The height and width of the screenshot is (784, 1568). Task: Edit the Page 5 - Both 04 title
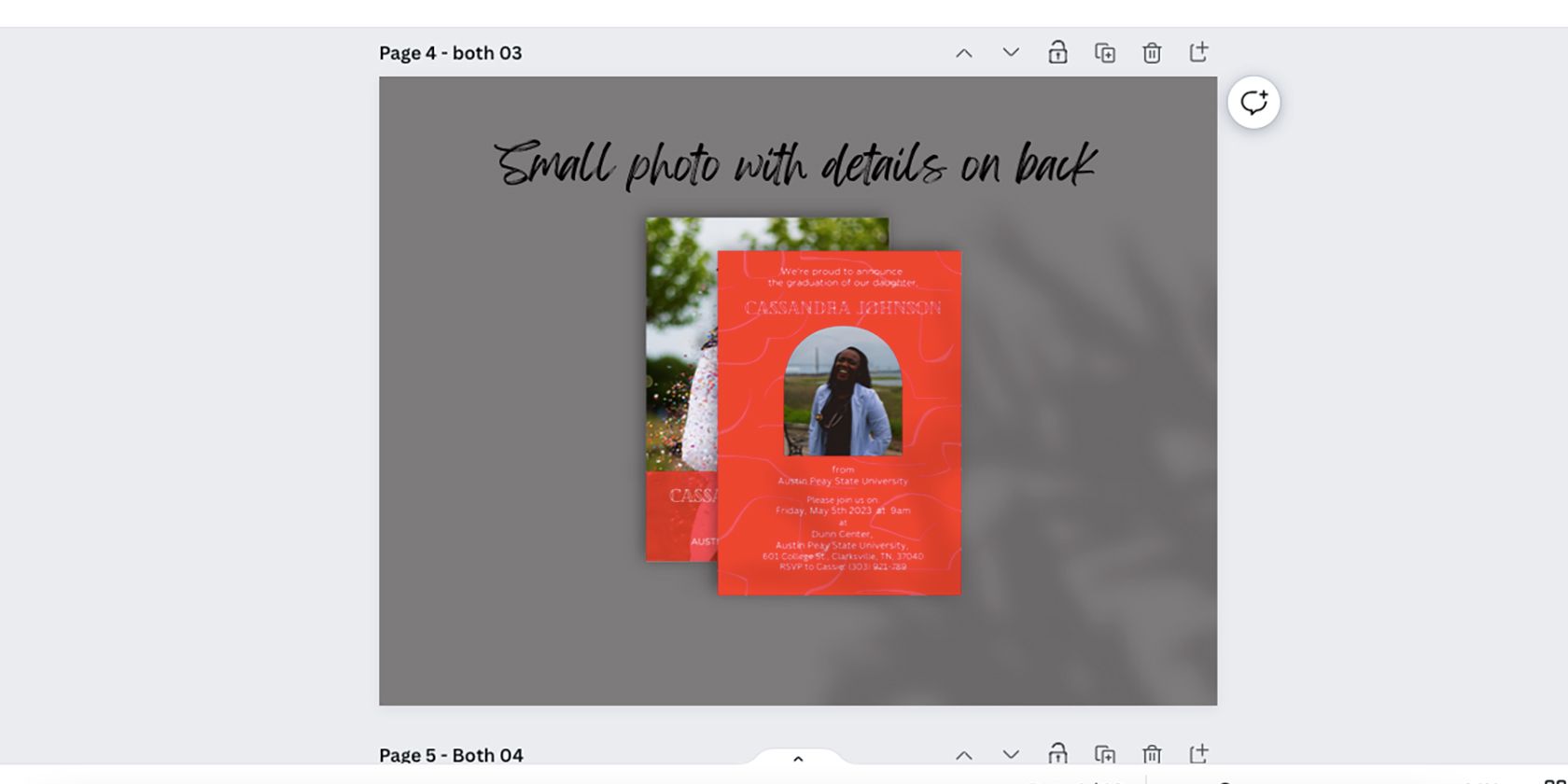[x=451, y=755]
